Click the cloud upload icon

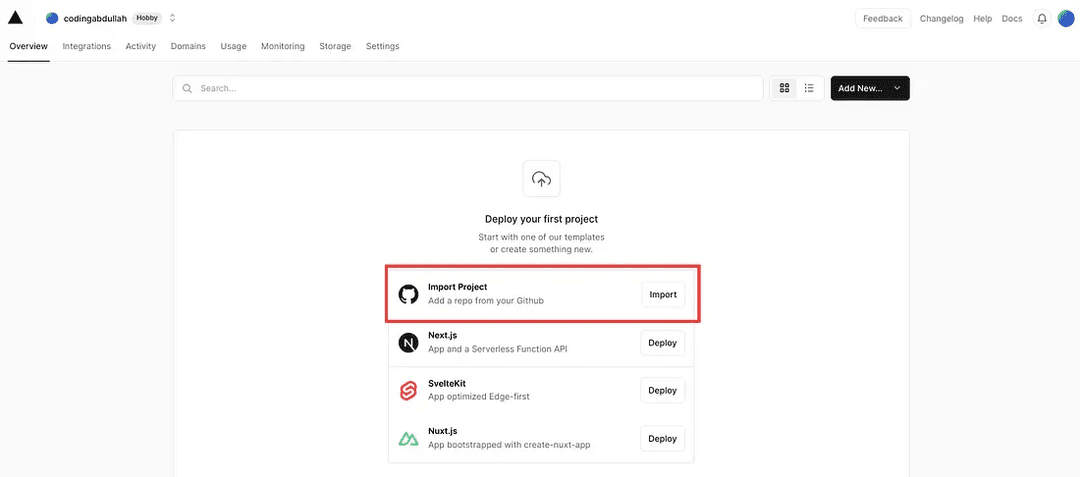(541, 179)
